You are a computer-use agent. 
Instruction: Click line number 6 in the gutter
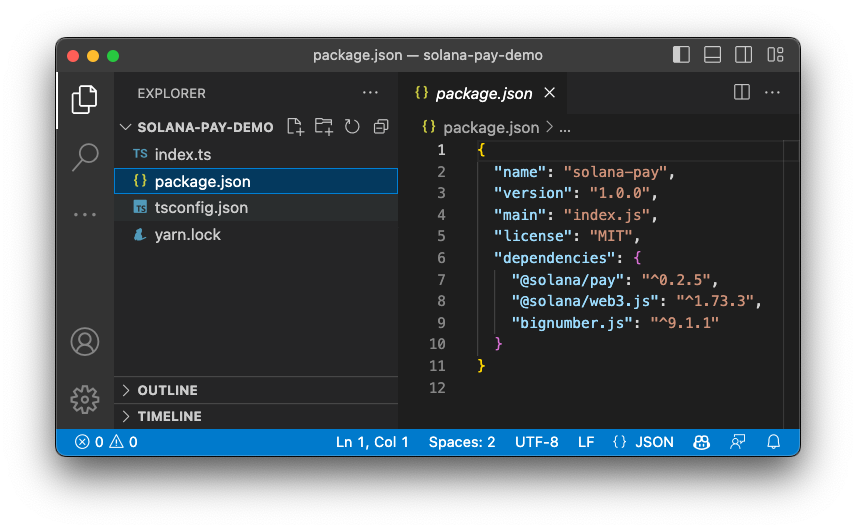pos(441,258)
